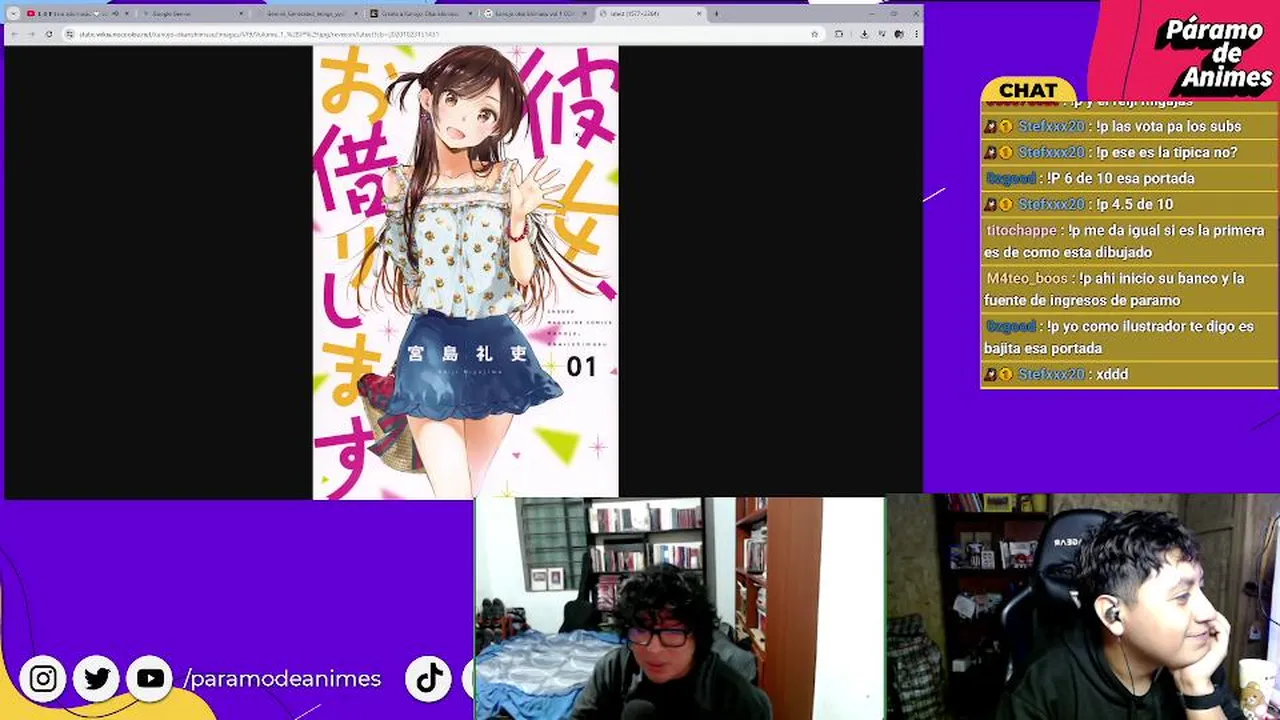1280x720 pixels.
Task: Bookmark this page with the star icon
Action: pos(814,34)
